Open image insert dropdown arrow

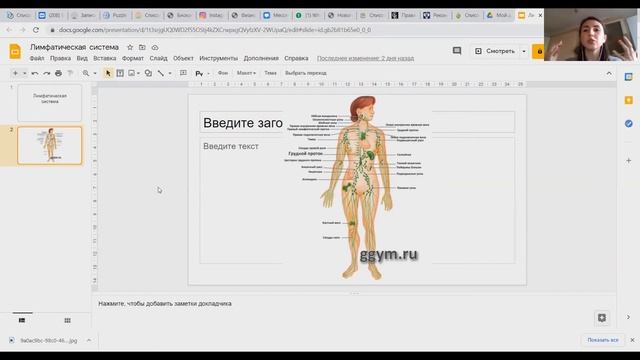pos(138,73)
